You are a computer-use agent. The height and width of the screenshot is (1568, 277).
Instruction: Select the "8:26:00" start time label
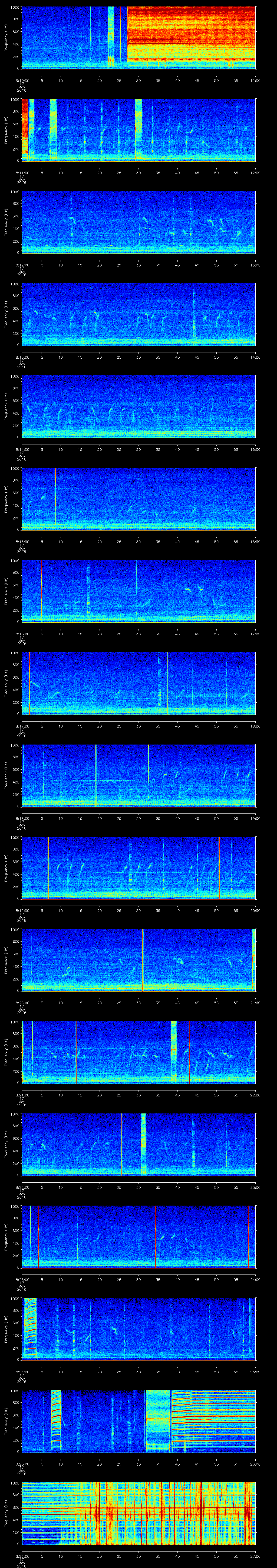coord(22,1556)
